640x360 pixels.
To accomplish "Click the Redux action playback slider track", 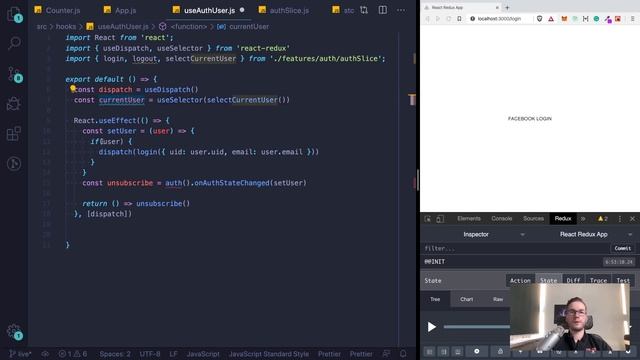I will click(x=476, y=327).
